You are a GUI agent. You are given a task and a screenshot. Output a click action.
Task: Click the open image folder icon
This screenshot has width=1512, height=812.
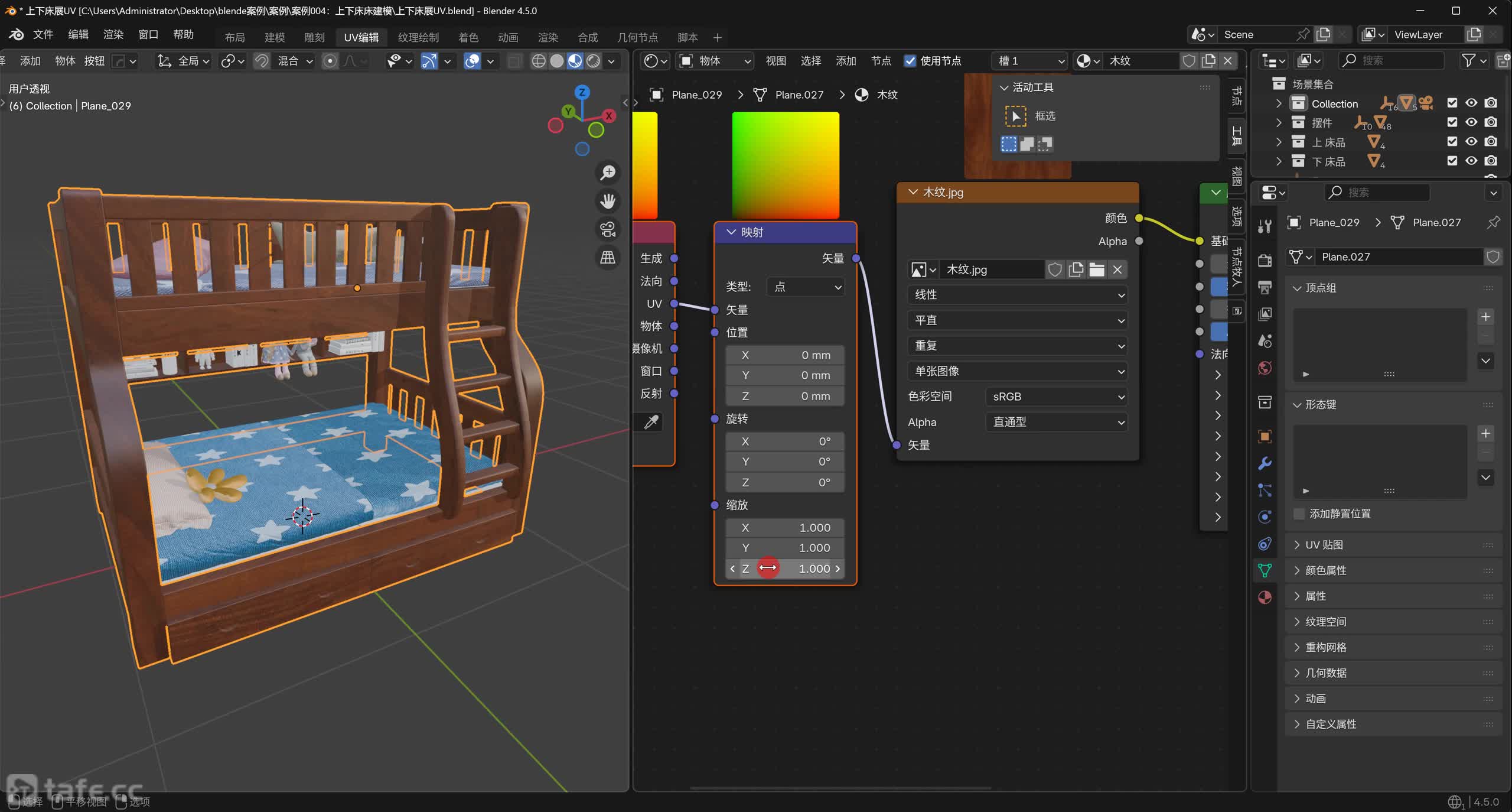1096,270
